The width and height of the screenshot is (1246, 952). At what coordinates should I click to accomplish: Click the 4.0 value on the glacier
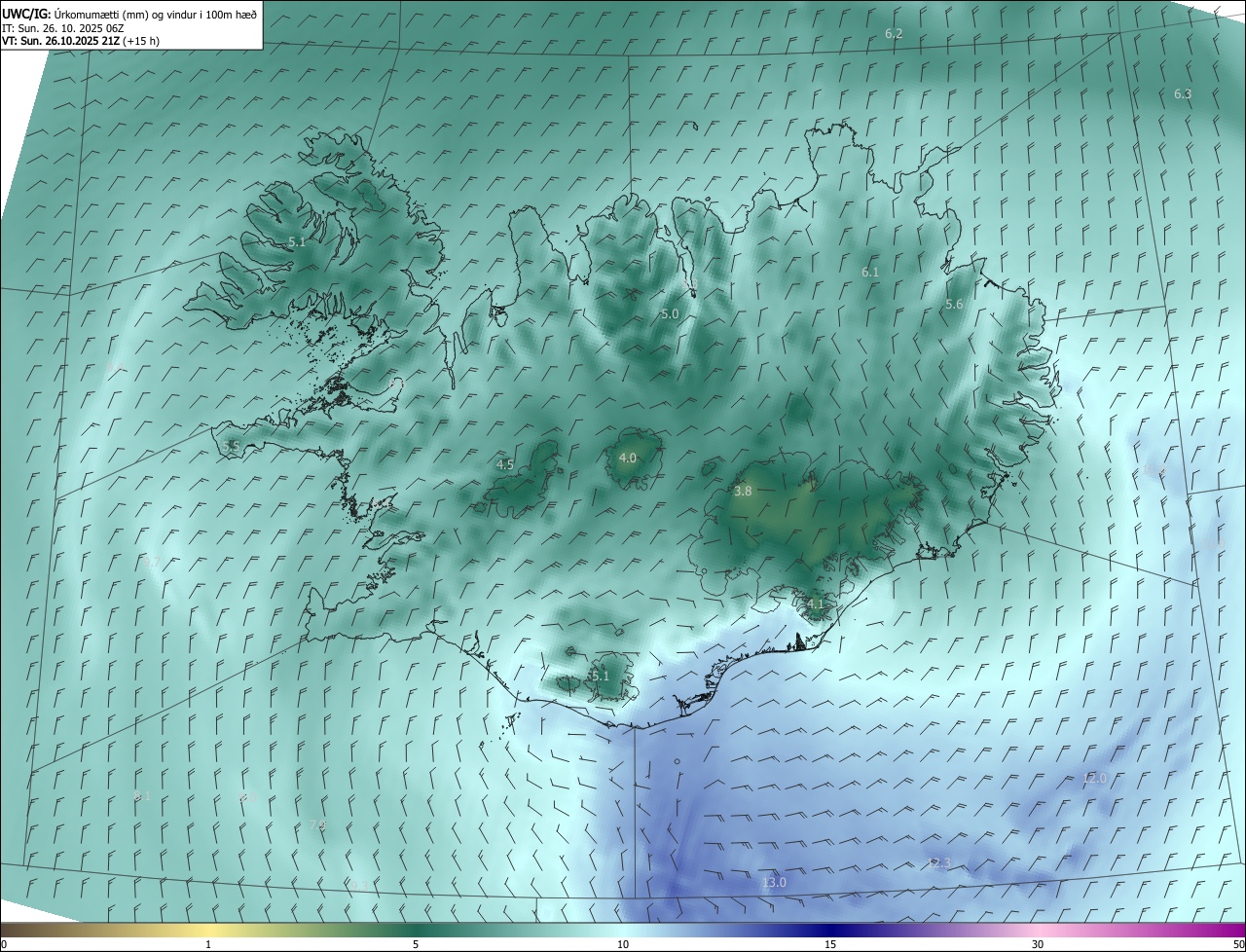coord(628,458)
